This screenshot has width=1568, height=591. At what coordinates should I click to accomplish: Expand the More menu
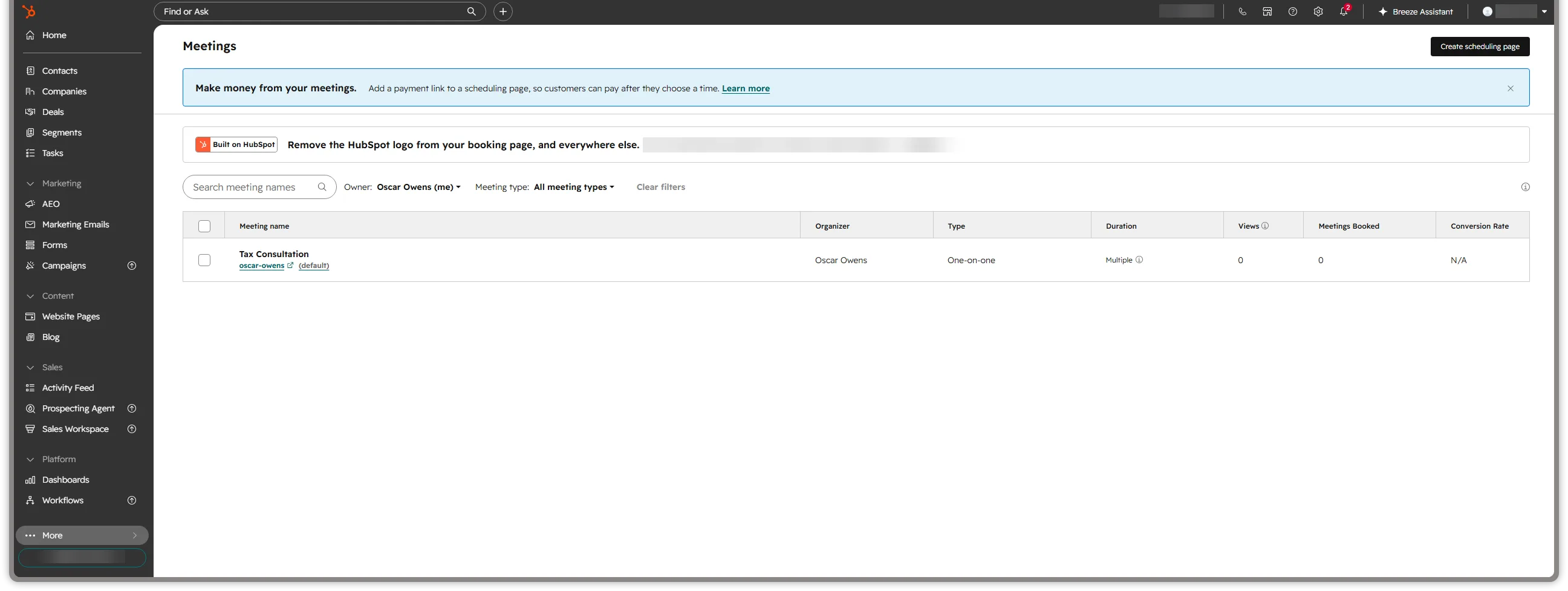tap(82, 536)
